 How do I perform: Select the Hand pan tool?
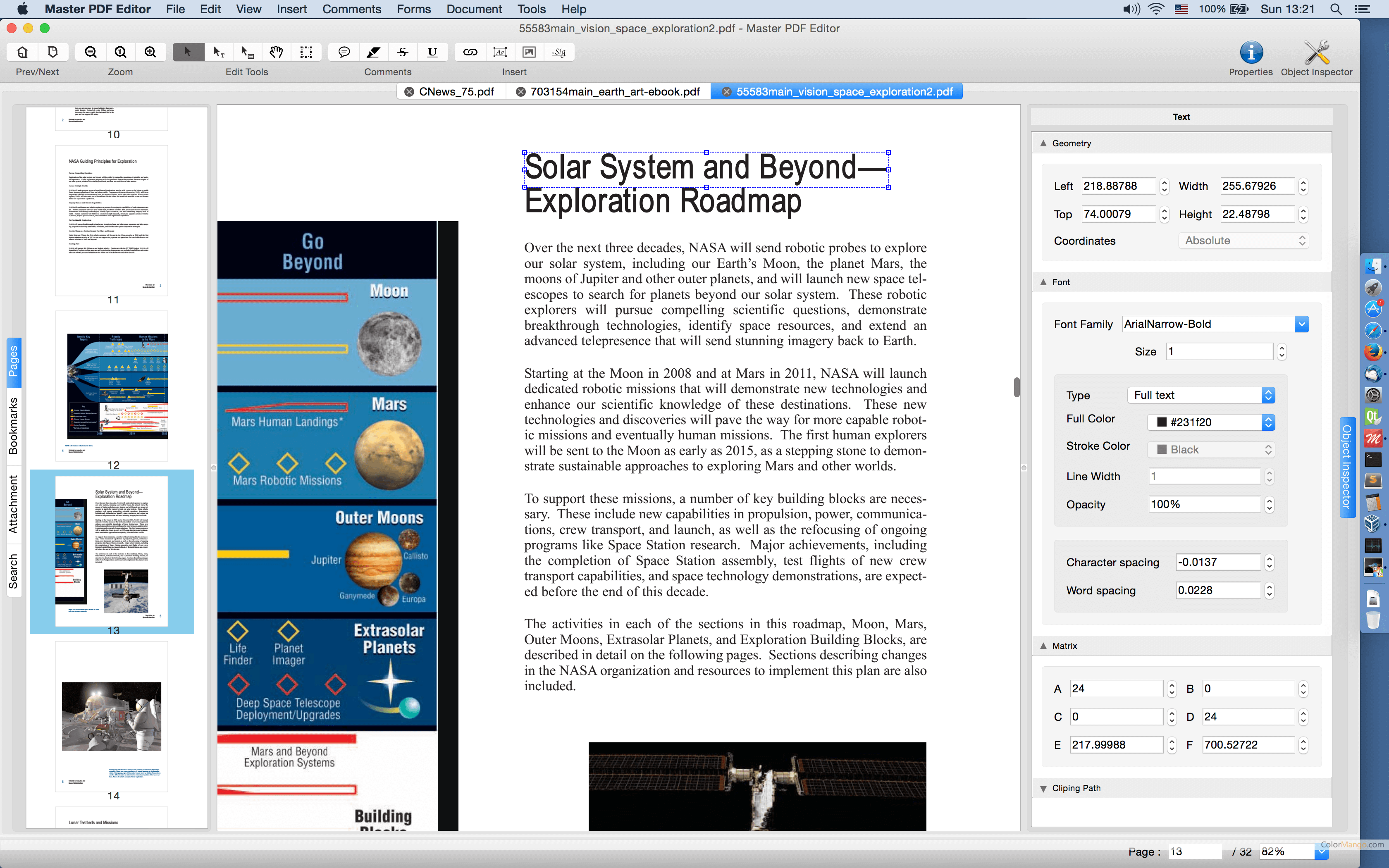(276, 52)
